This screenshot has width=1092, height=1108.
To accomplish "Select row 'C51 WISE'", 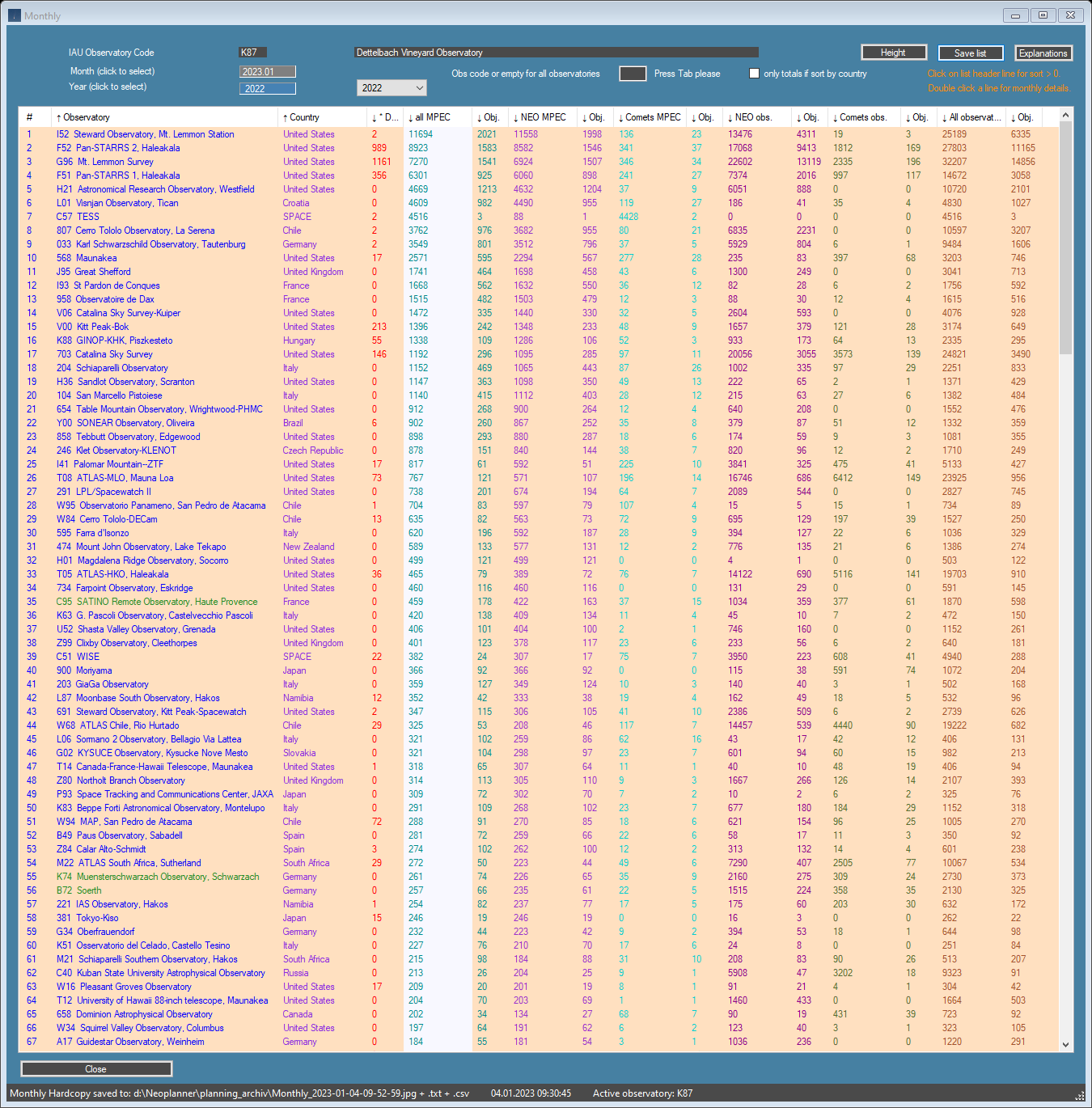I will 538,657.
